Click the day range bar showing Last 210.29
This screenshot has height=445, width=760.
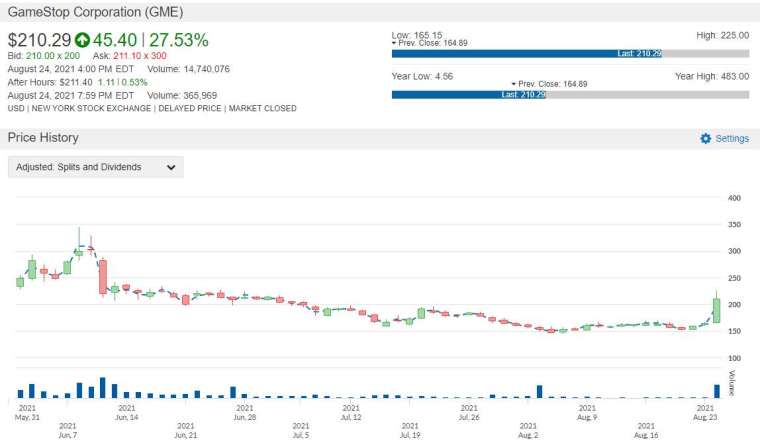point(570,53)
